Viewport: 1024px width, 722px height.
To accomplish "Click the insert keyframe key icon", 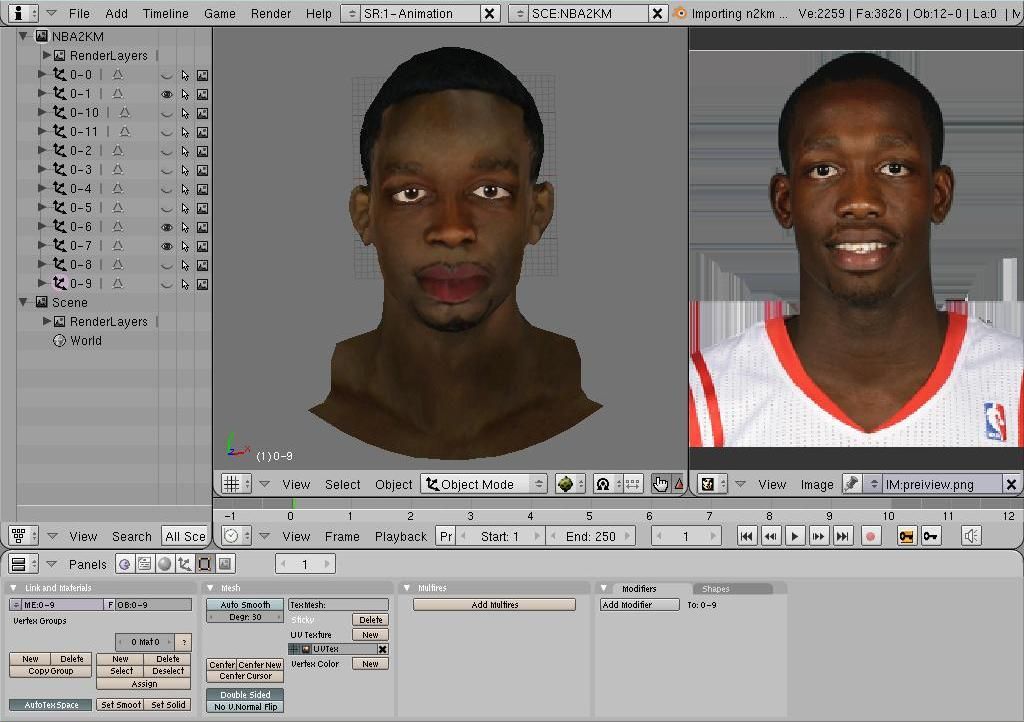I will pyautogui.click(x=906, y=536).
